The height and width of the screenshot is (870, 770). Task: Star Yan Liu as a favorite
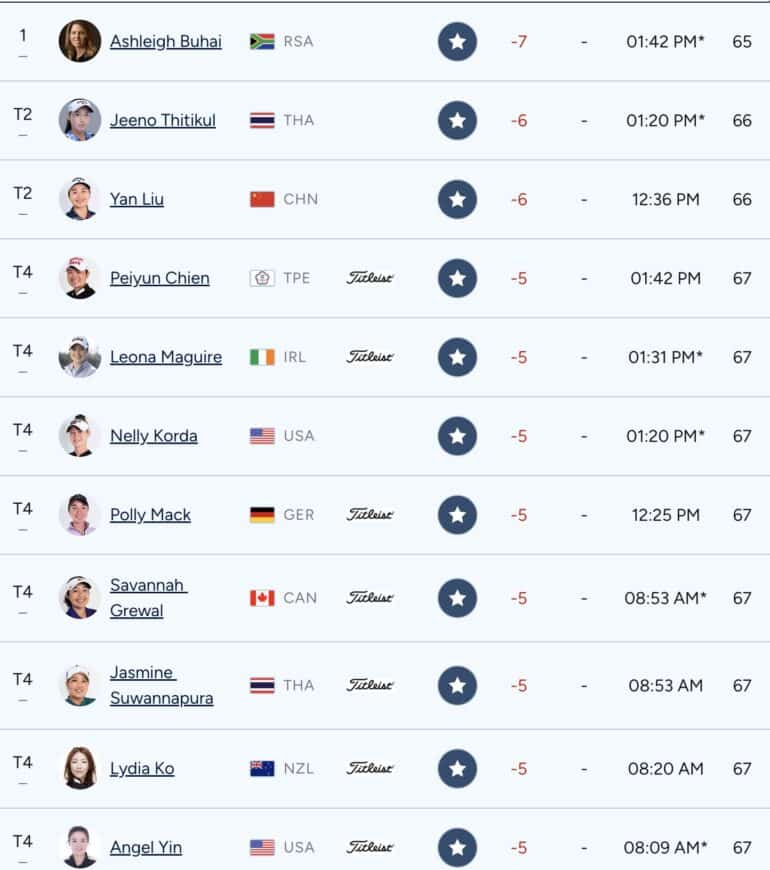[457, 199]
